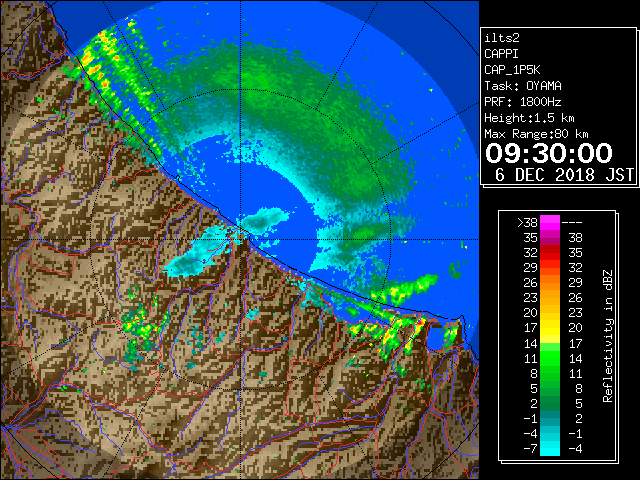Click the yellow 17–20 dBZ legend swatch
Viewport: 640px width, 480px height.
[550, 328]
